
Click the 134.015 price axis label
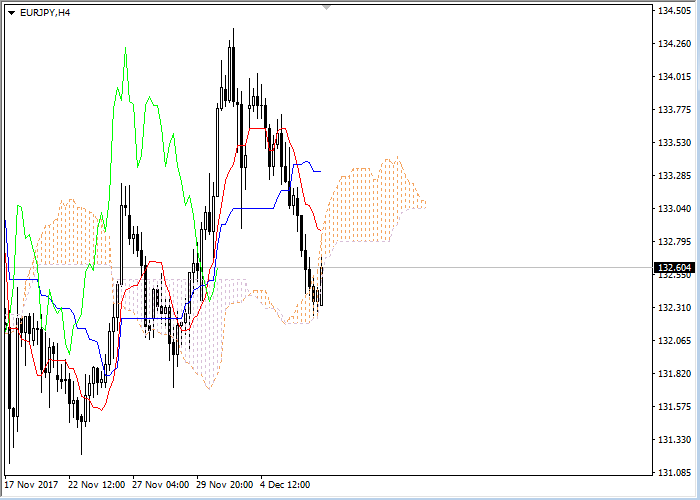[675, 77]
